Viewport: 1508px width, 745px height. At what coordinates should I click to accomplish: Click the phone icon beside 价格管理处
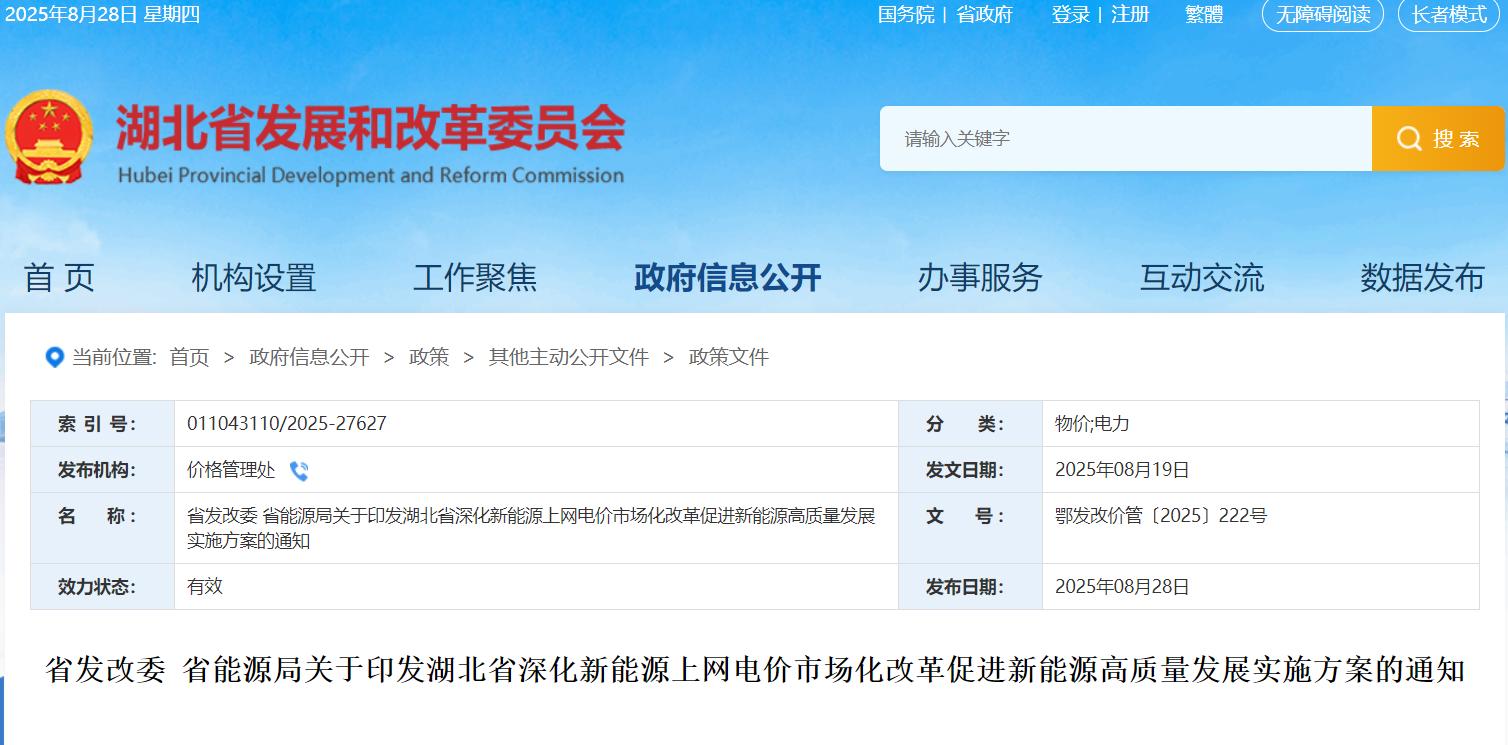299,471
